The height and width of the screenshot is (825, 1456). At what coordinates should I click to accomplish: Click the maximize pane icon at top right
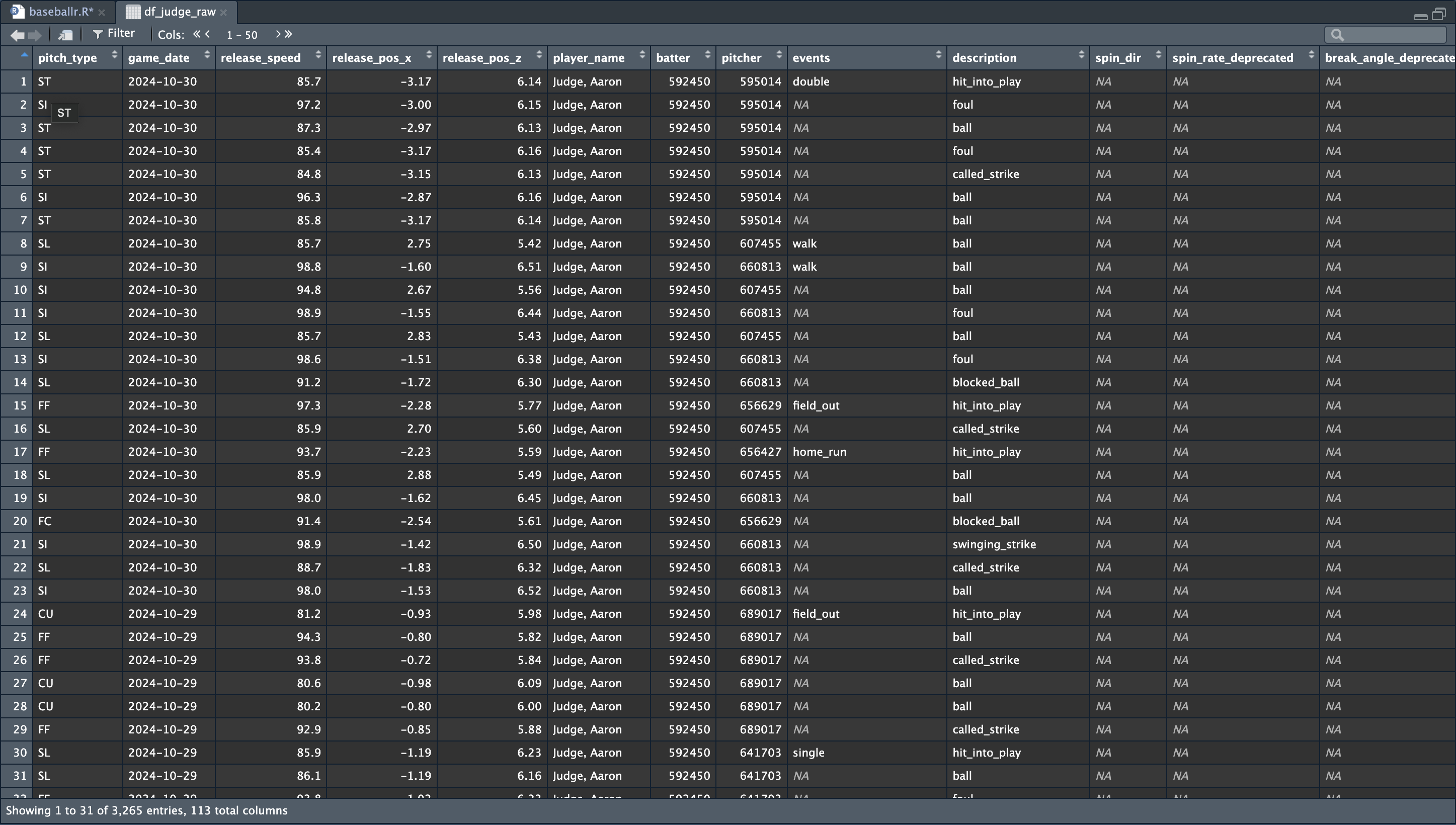click(x=1439, y=14)
